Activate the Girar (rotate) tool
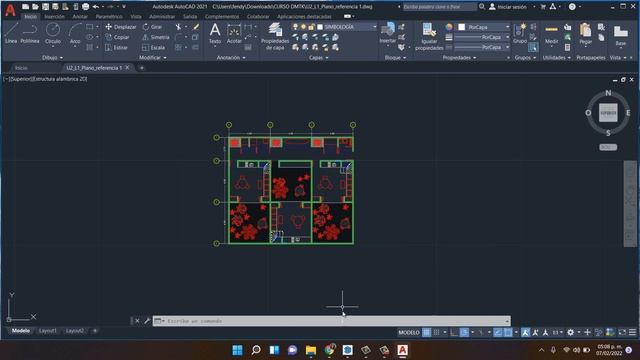The height and width of the screenshot is (360, 640). pos(153,27)
